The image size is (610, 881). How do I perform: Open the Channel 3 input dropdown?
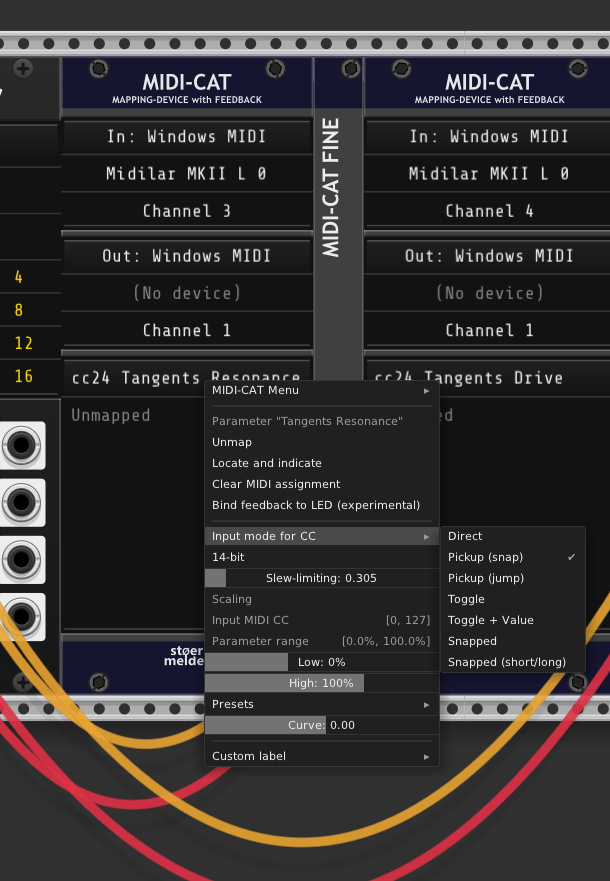186,211
